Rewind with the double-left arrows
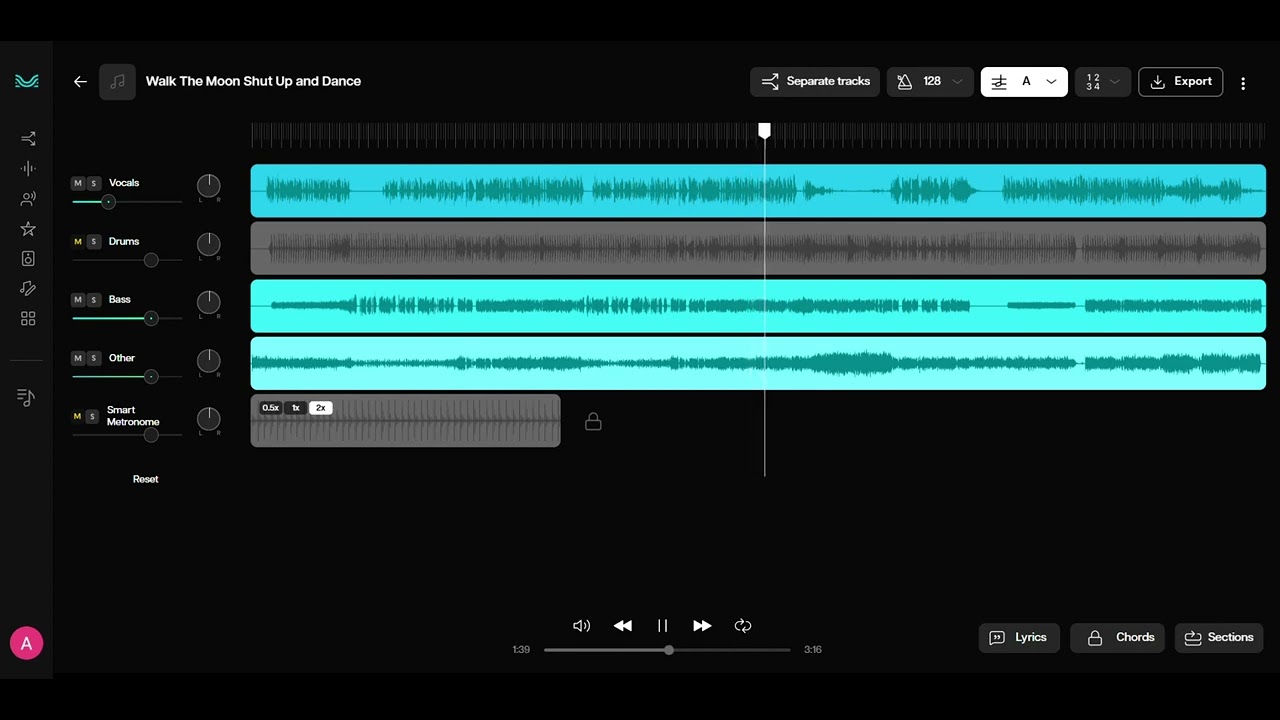The width and height of the screenshot is (1280, 720). coord(622,626)
